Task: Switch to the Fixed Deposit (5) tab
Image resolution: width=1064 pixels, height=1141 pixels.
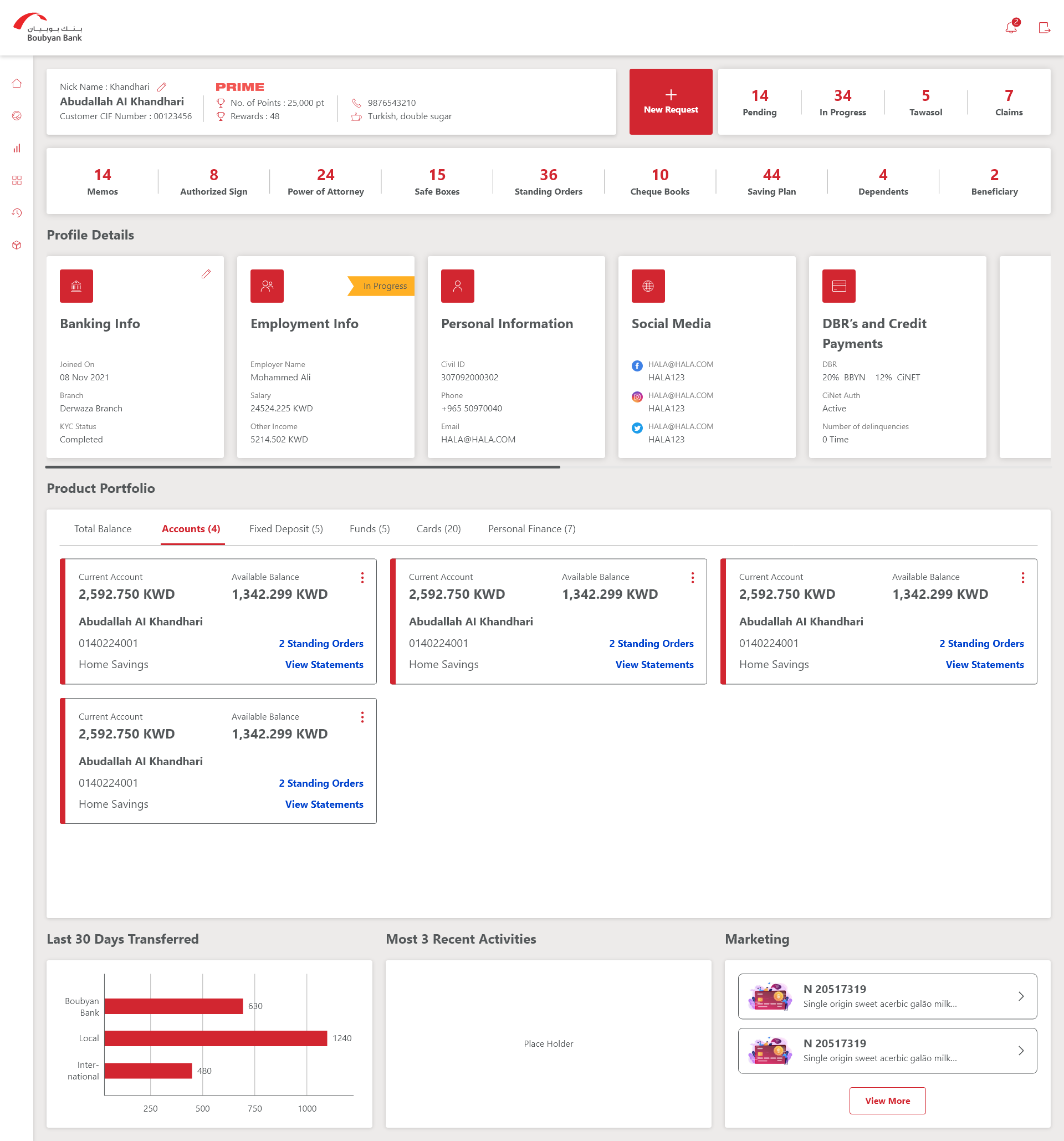Action: [x=285, y=528]
